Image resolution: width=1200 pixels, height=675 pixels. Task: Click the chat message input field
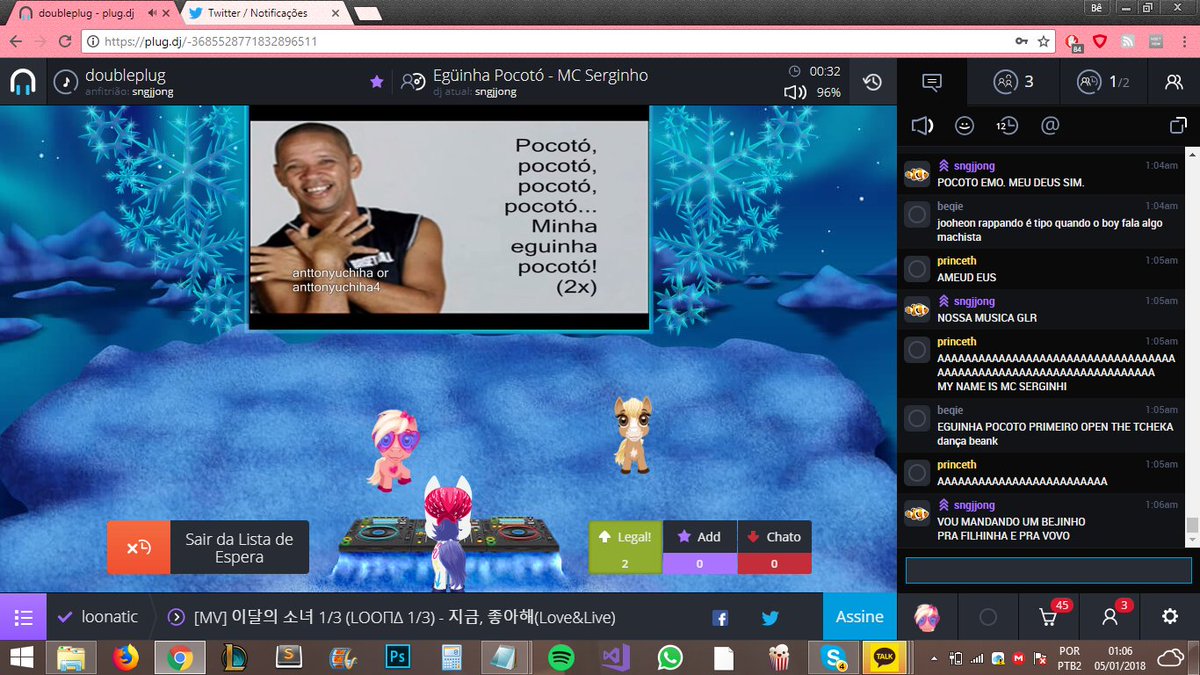[x=1048, y=570]
